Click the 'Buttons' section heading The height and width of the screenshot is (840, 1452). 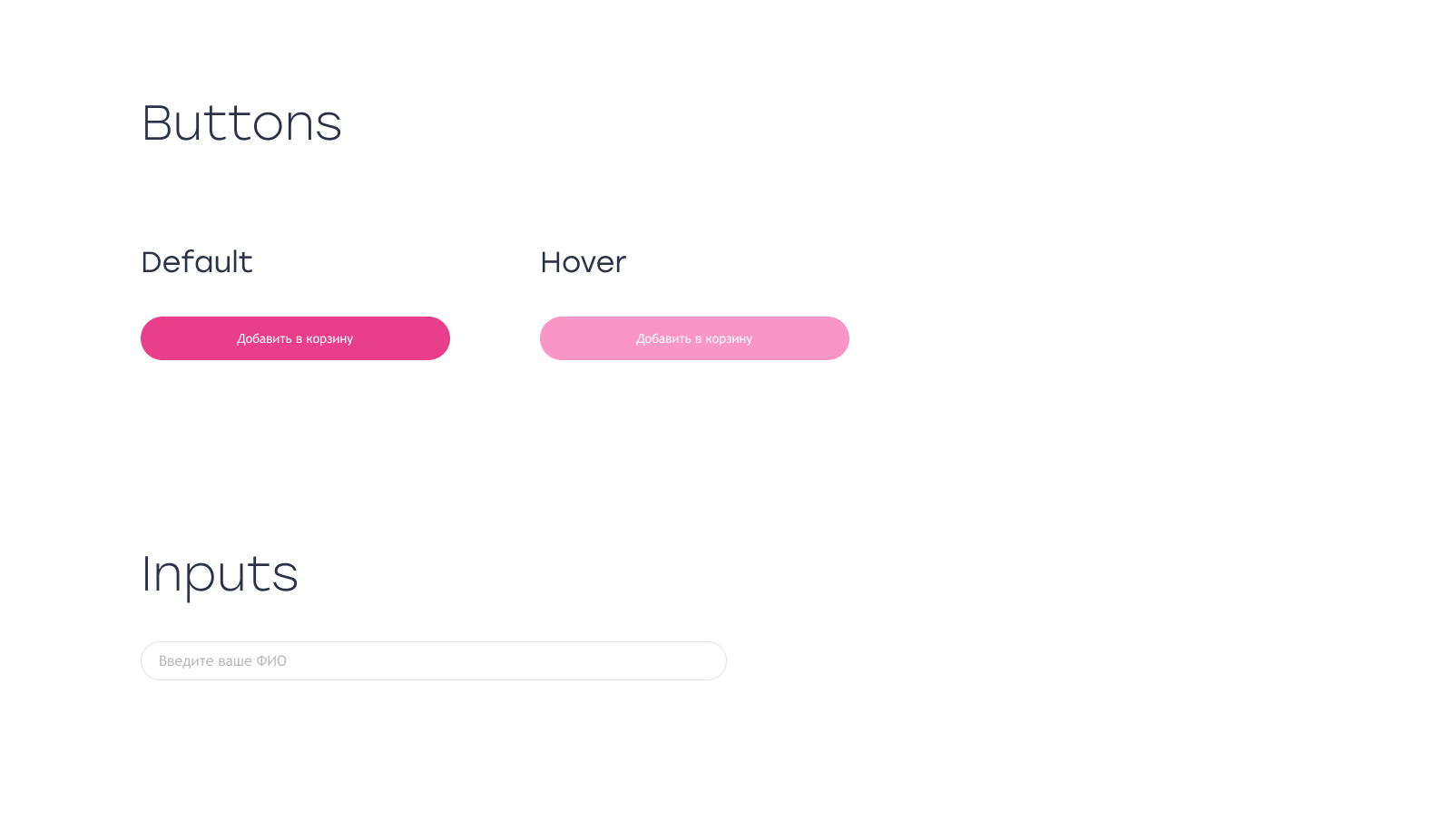click(x=241, y=123)
